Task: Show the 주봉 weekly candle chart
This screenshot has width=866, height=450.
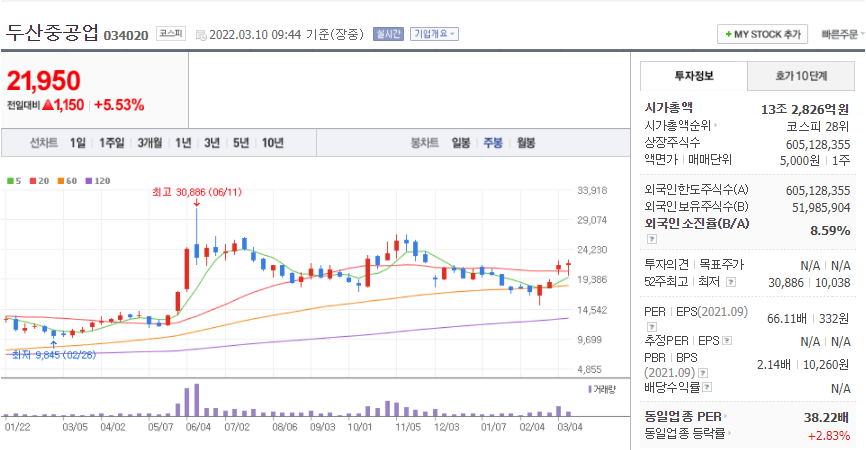Action: [493, 143]
